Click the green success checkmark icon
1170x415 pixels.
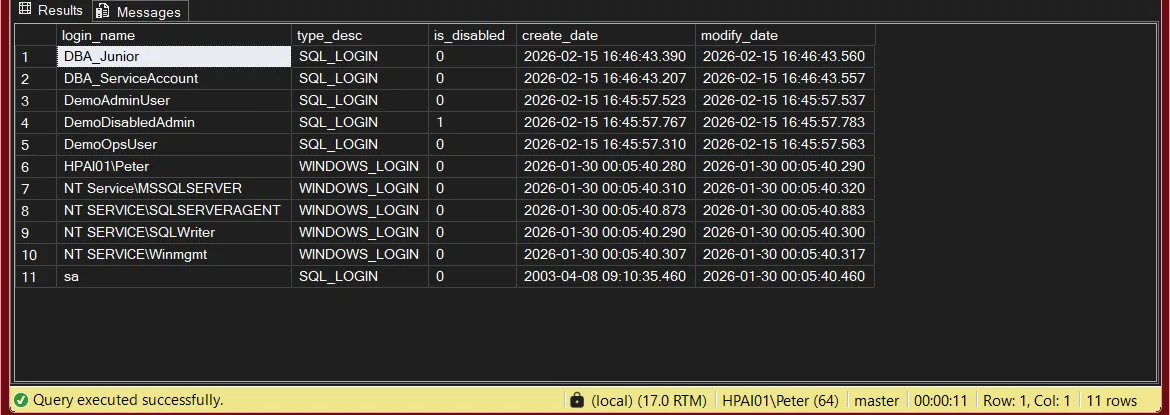point(21,400)
